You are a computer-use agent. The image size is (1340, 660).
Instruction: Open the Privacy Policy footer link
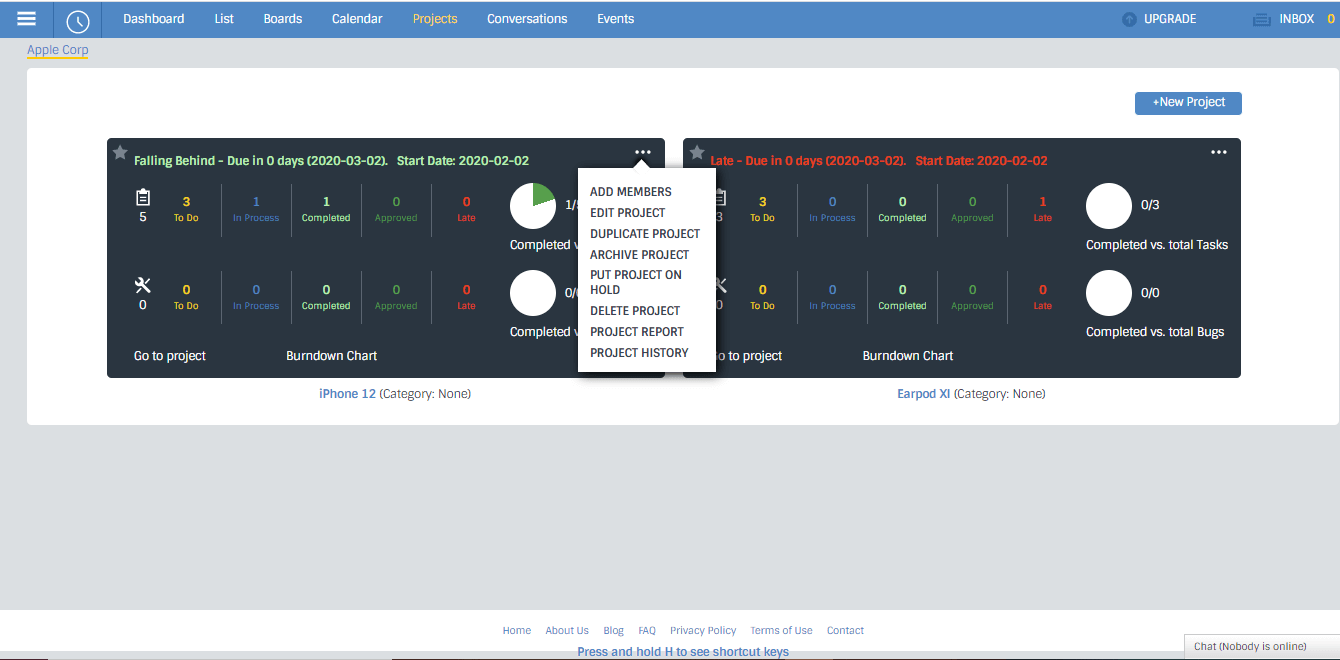[x=703, y=631]
